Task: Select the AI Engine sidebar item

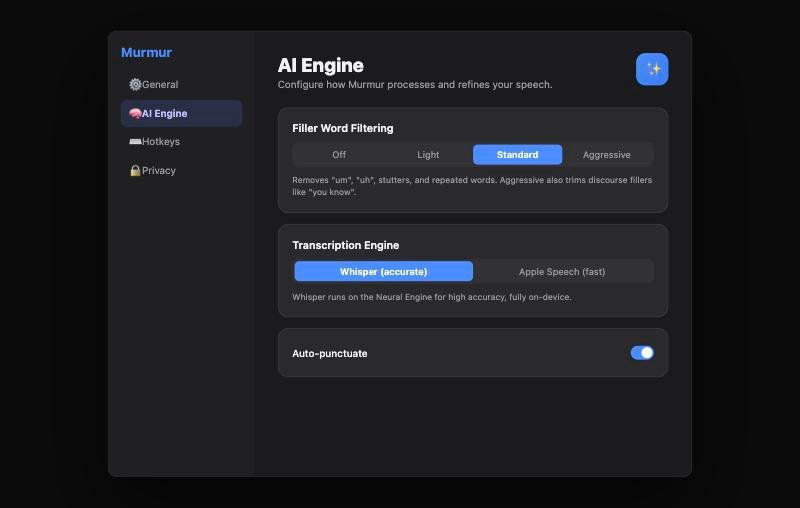Action: tap(181, 113)
